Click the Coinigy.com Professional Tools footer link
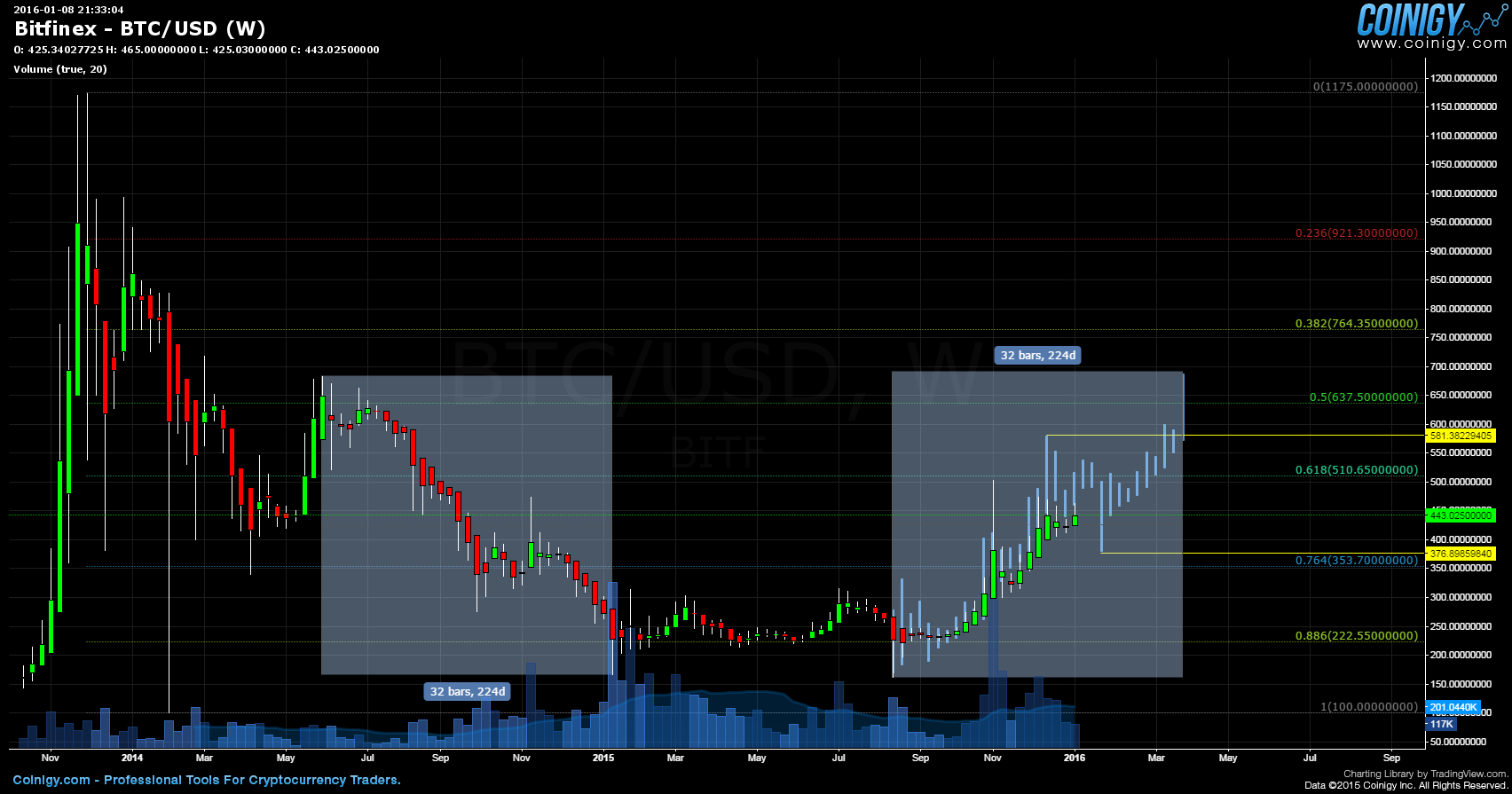The height and width of the screenshot is (794, 1512). pyautogui.click(x=207, y=781)
